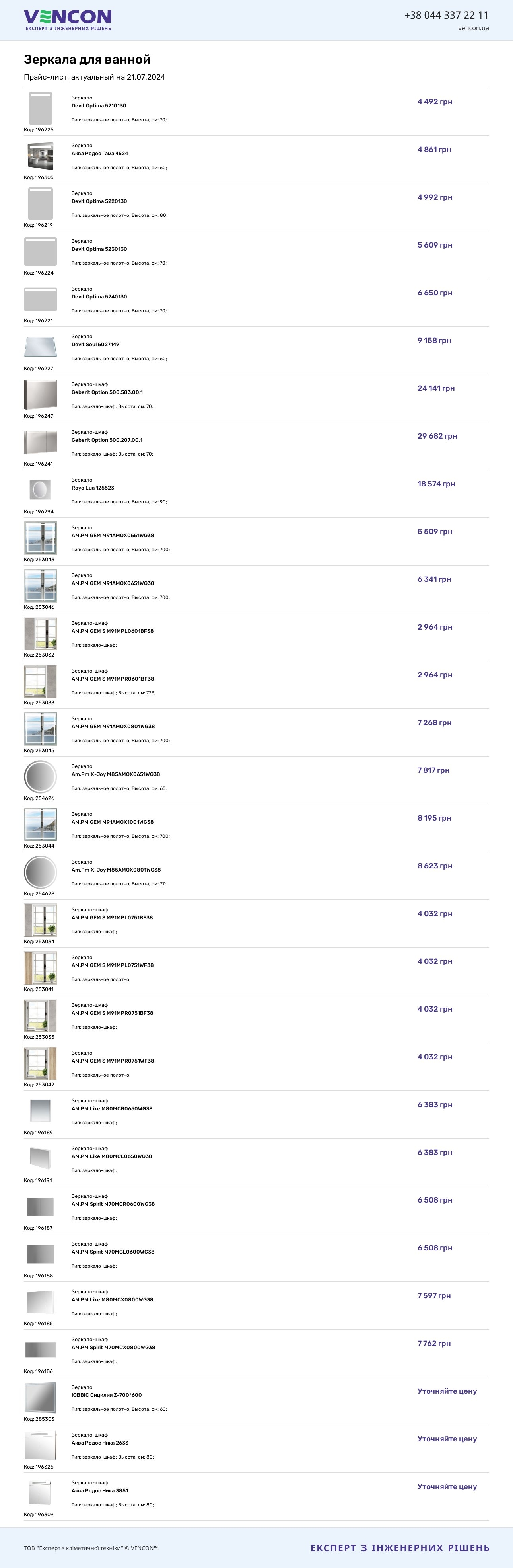Open ЮВВІС Сицилия Z-700*600 mirror image
Image resolution: width=513 pixels, height=1568 pixels.
40,1397
